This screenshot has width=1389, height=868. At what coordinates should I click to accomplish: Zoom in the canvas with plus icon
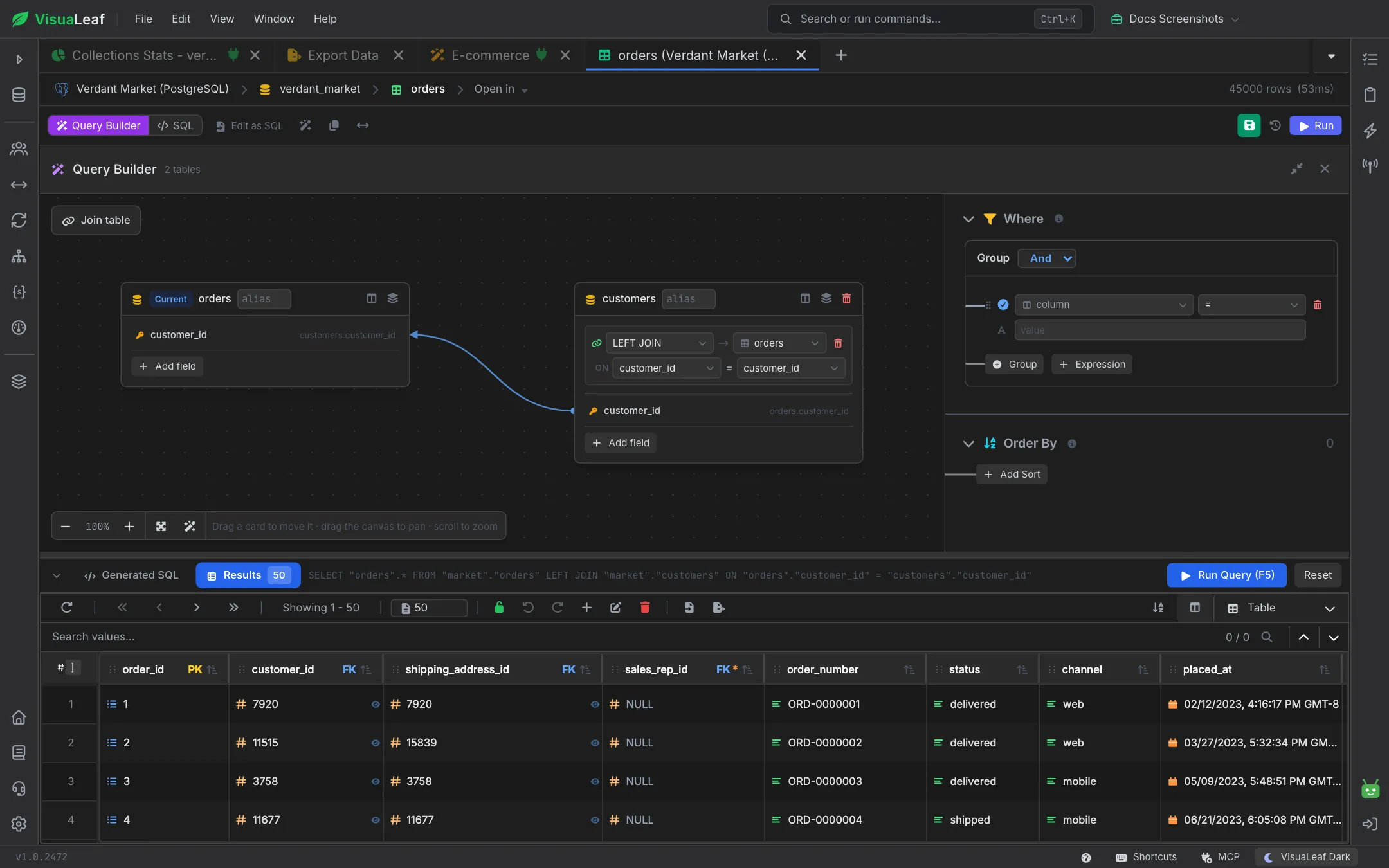129,527
